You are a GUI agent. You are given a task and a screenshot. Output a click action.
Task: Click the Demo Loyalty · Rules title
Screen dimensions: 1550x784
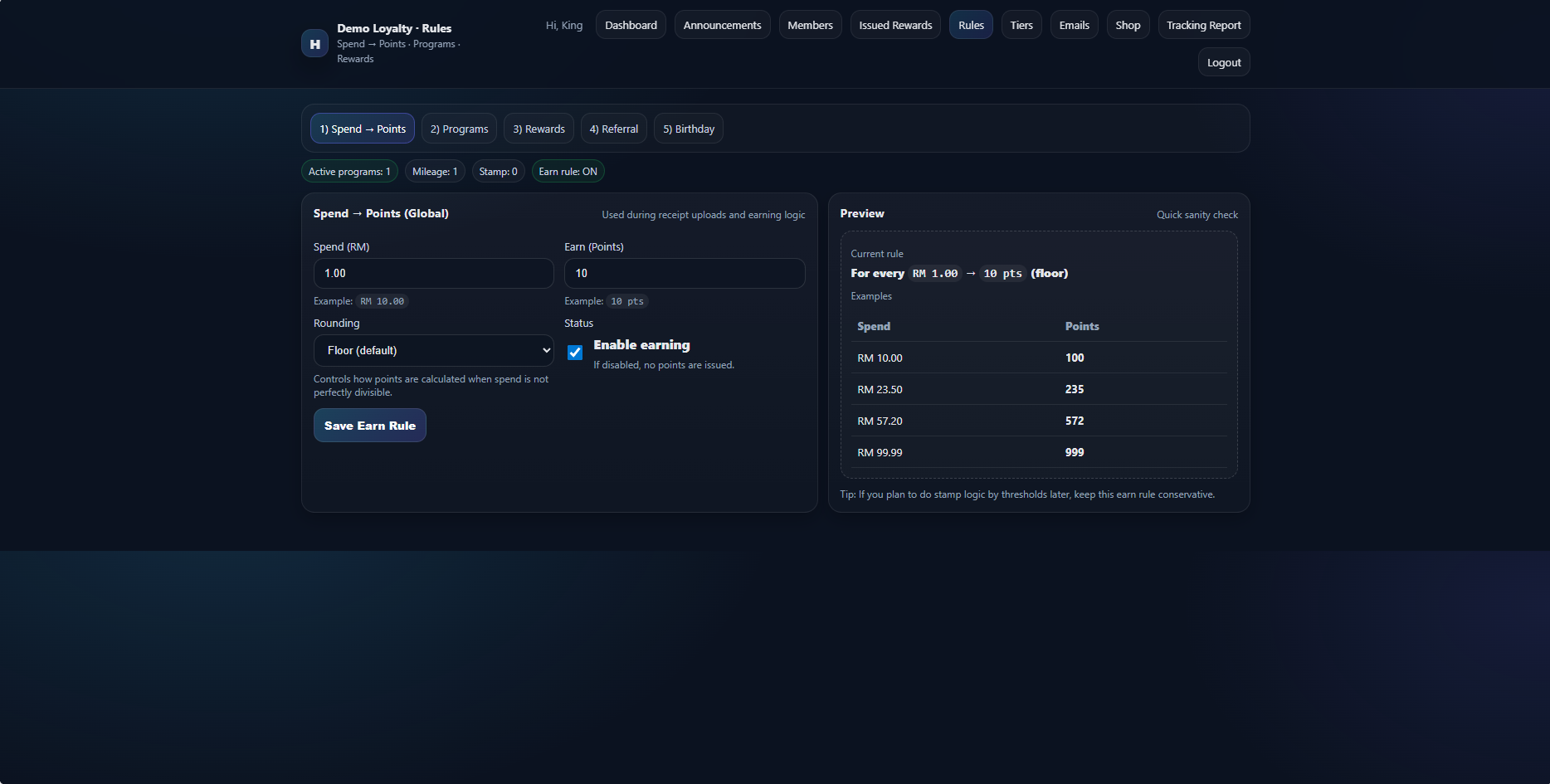(x=394, y=28)
